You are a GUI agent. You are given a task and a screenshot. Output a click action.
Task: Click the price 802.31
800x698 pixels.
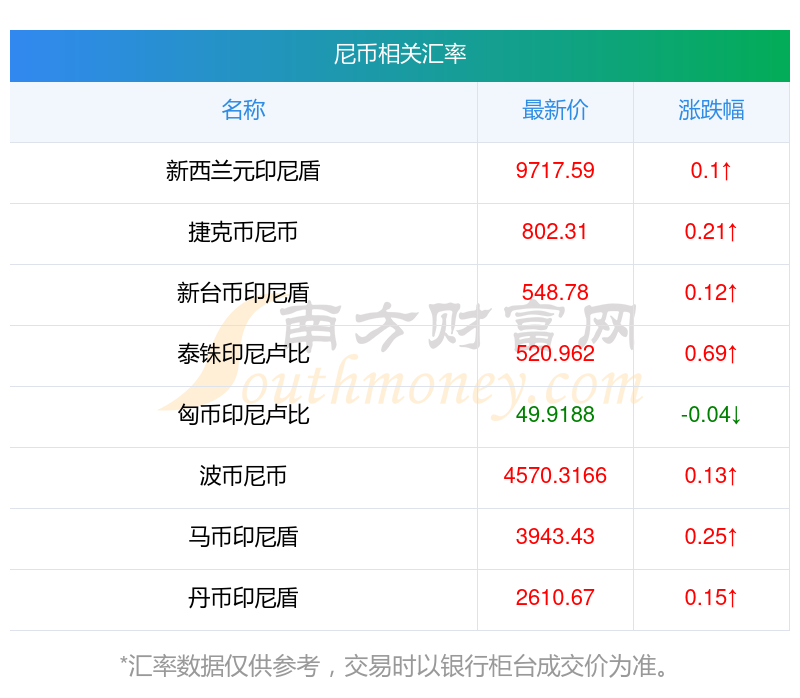coord(555,232)
